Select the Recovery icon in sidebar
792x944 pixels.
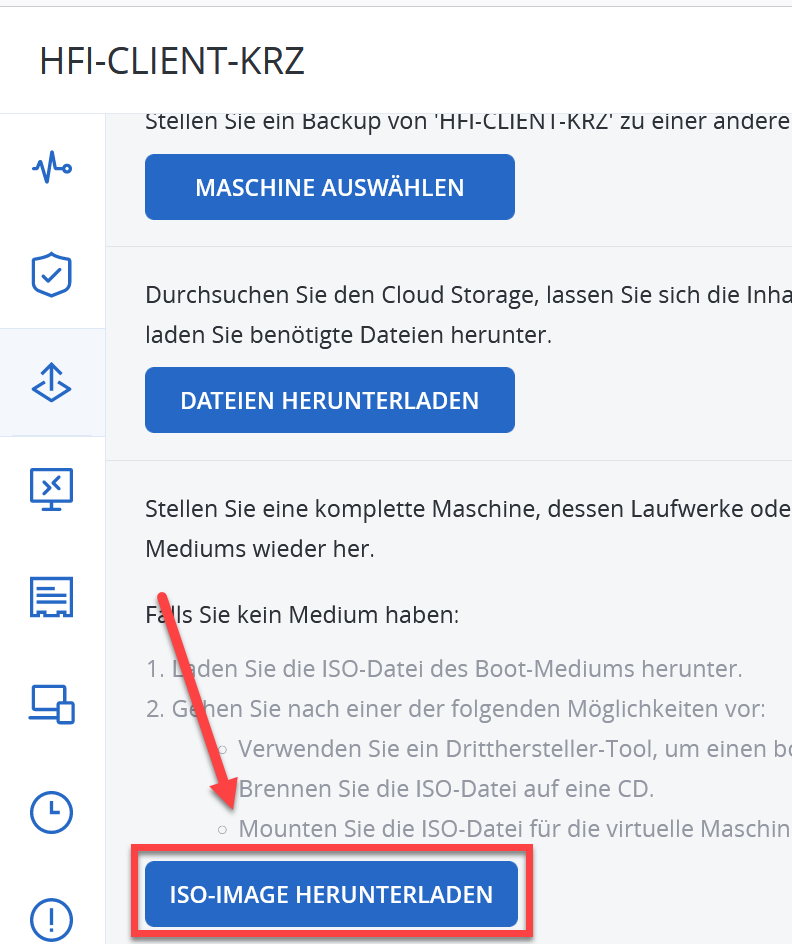[52, 382]
